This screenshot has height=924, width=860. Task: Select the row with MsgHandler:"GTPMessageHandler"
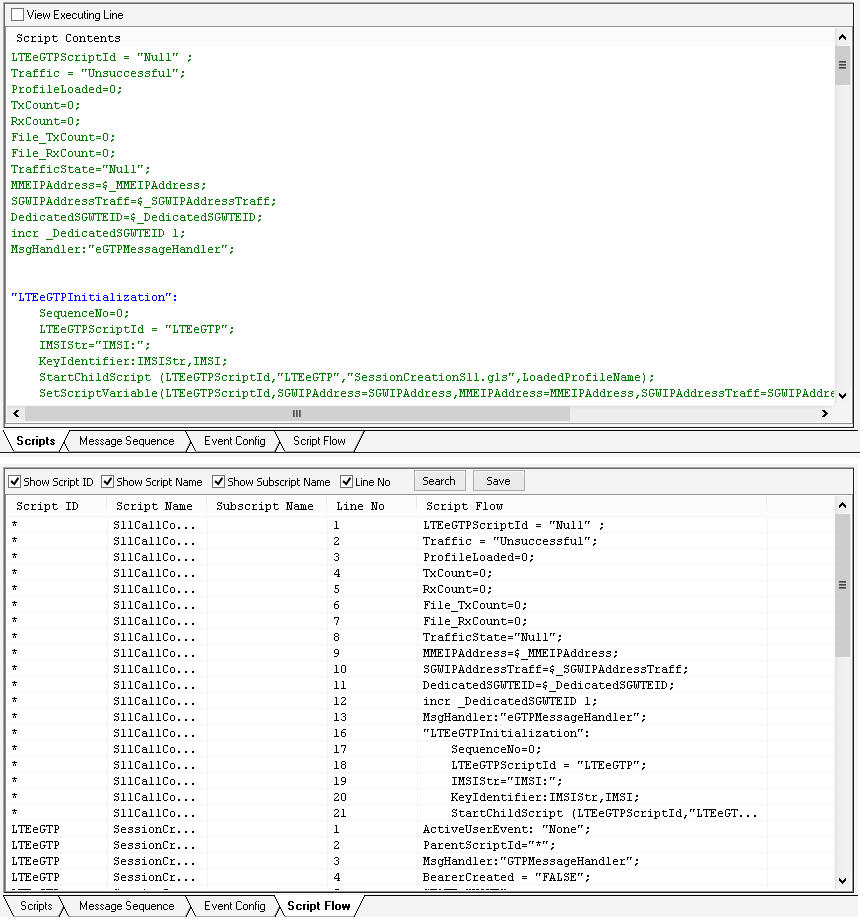tap(530, 861)
